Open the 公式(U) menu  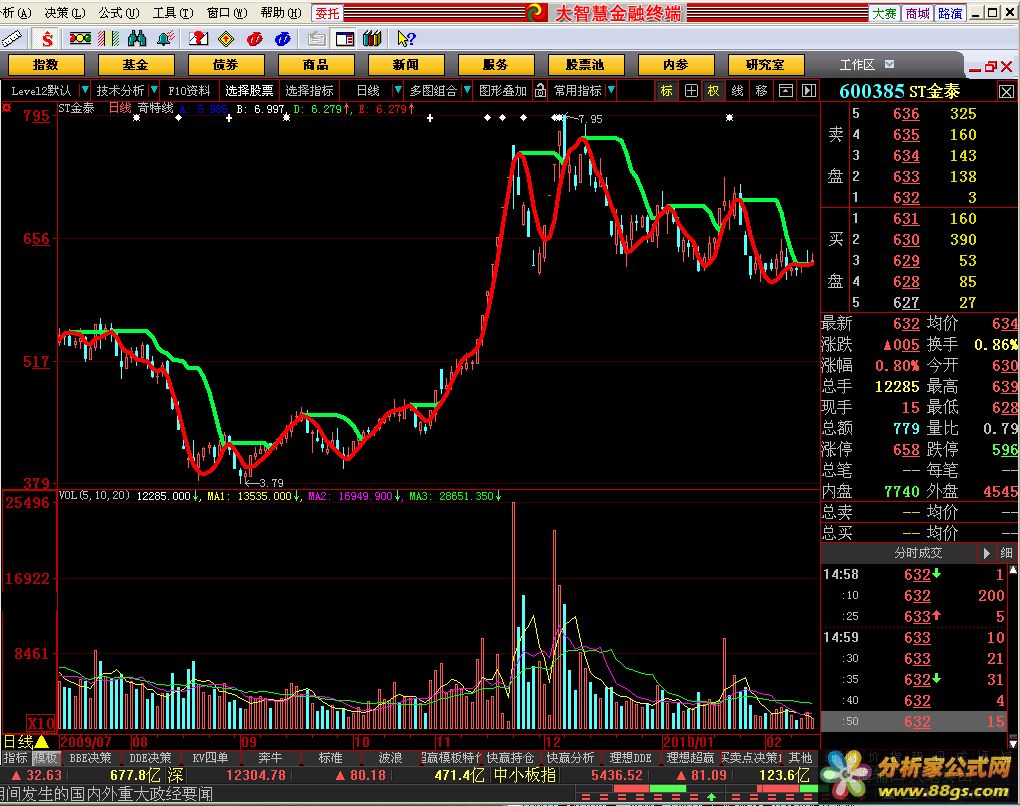118,12
